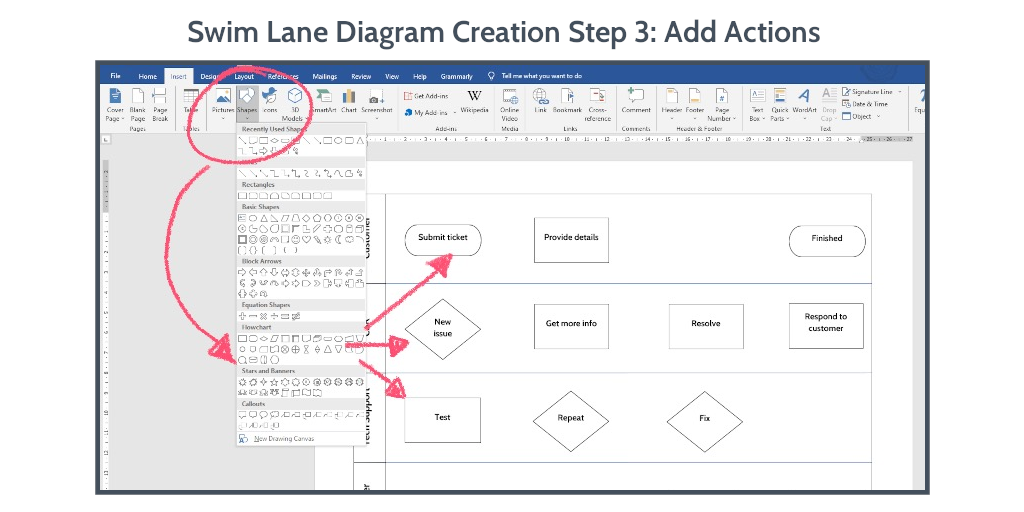Open the Wikipedia add-in
The height and width of the screenshot is (512, 1024).
pos(474,101)
